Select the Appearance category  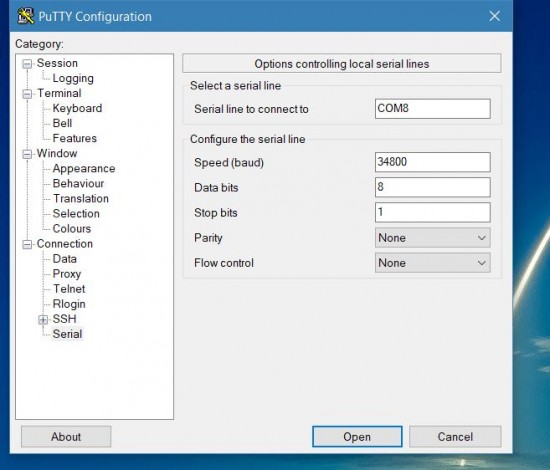click(84, 169)
